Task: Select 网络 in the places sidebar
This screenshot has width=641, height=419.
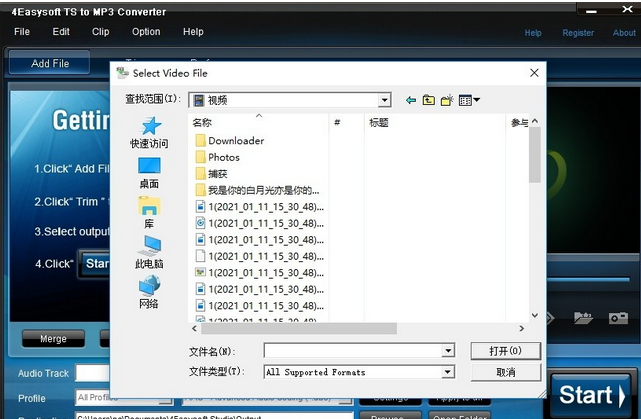Action: click(x=149, y=292)
